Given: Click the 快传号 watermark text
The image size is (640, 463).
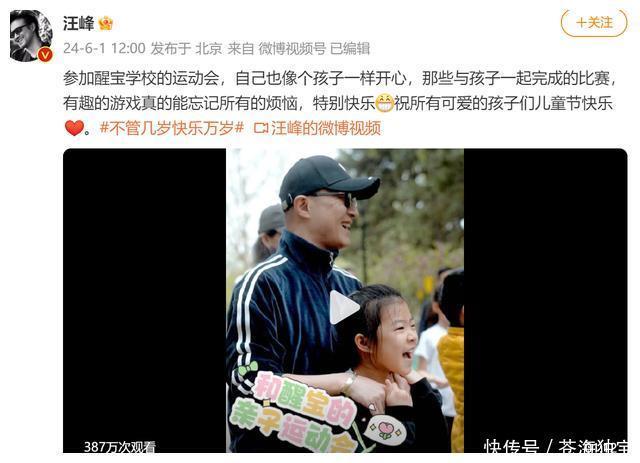Looking at the screenshot, I should (x=511, y=447).
